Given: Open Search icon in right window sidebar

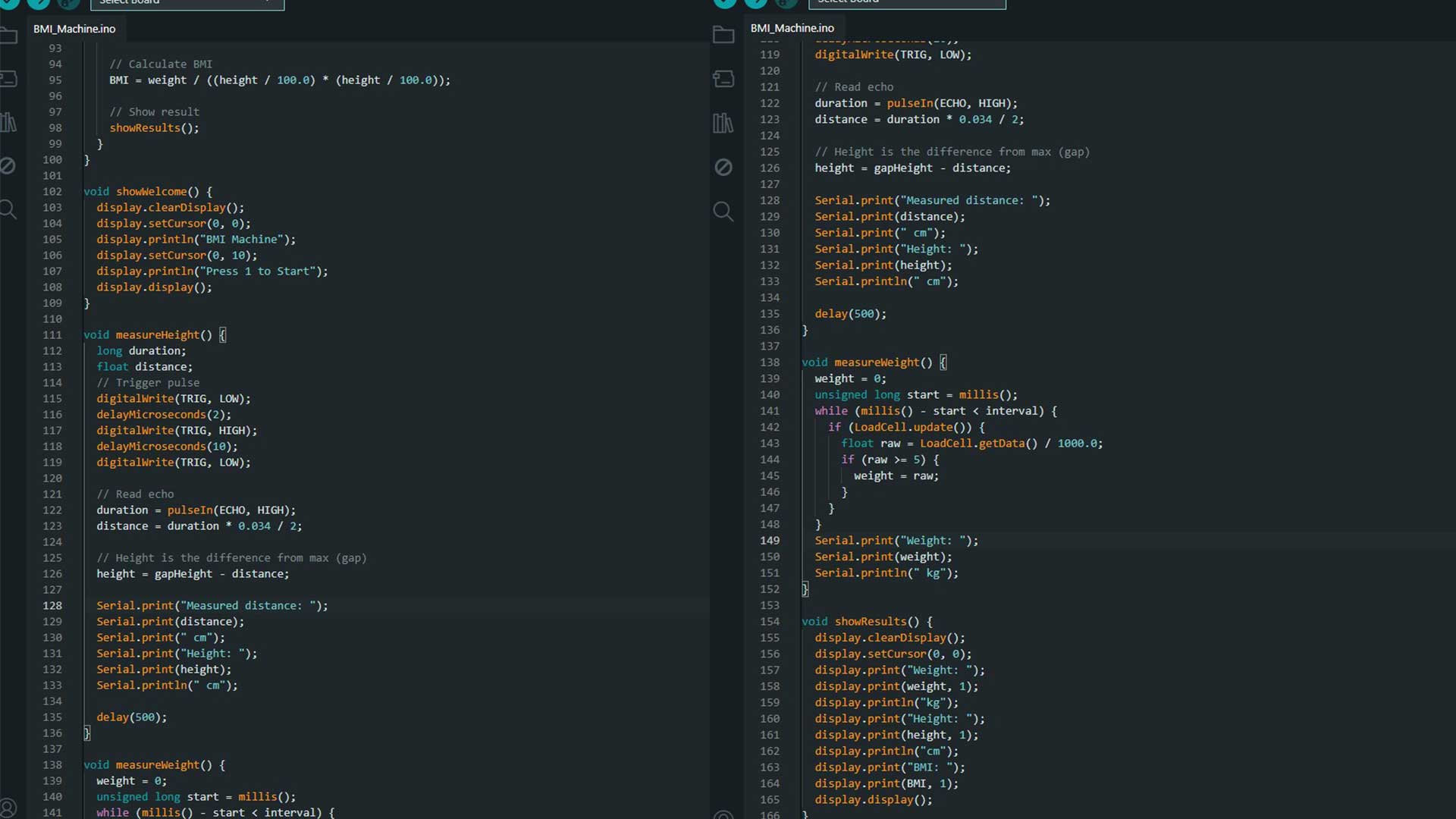Looking at the screenshot, I should [x=723, y=212].
